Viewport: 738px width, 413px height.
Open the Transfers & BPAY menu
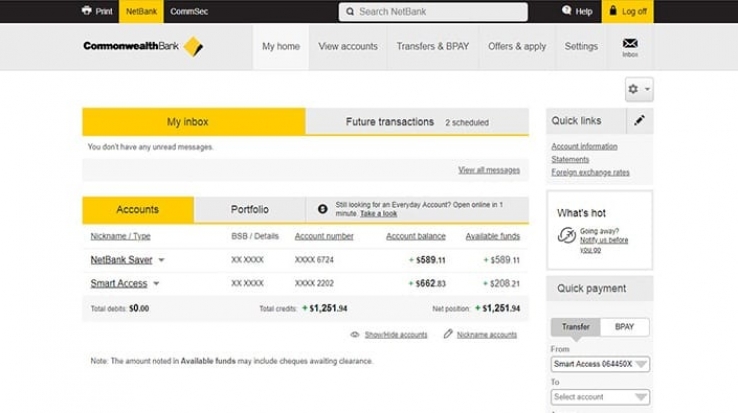coord(432,46)
